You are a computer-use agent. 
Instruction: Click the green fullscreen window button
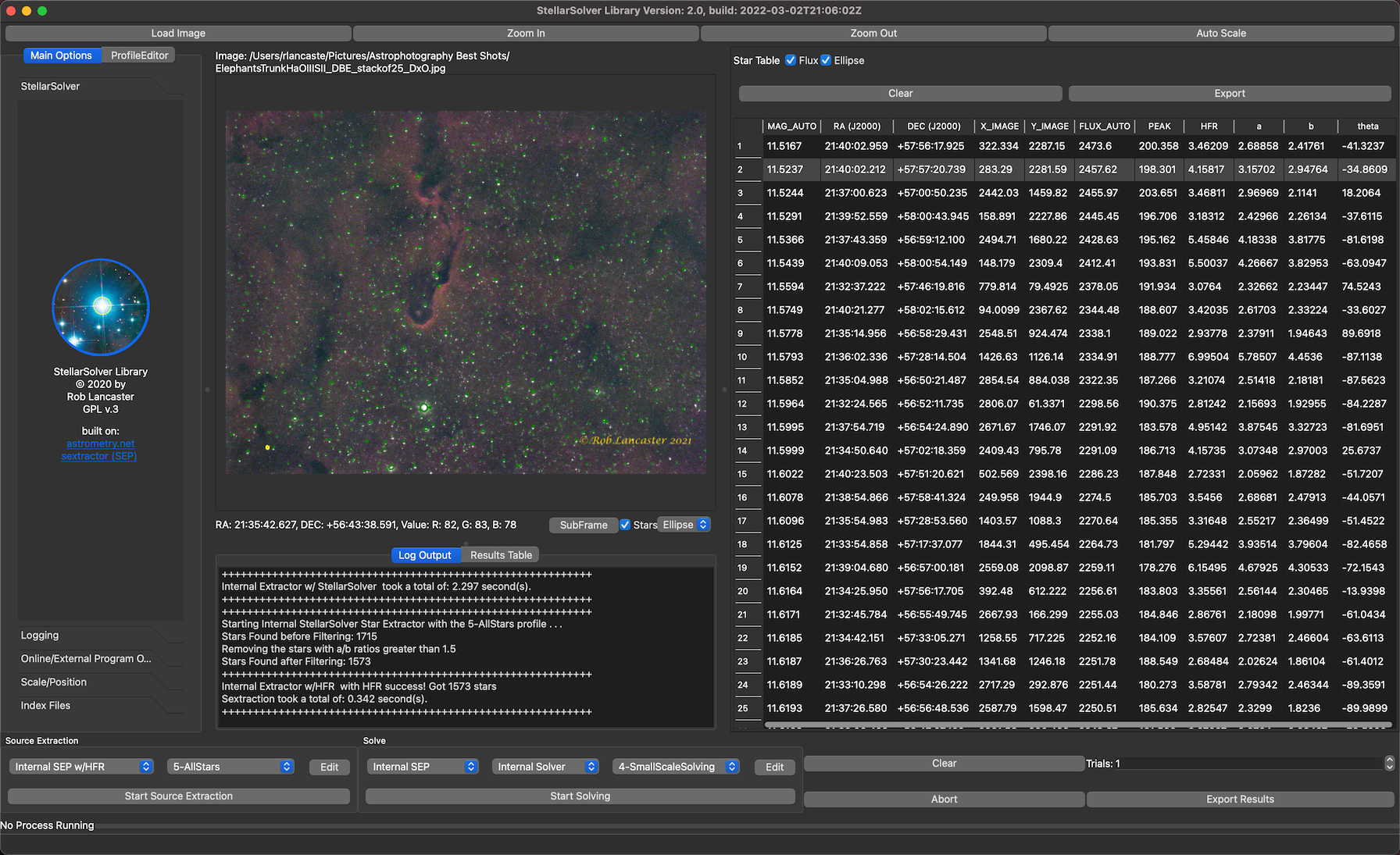tap(42, 11)
